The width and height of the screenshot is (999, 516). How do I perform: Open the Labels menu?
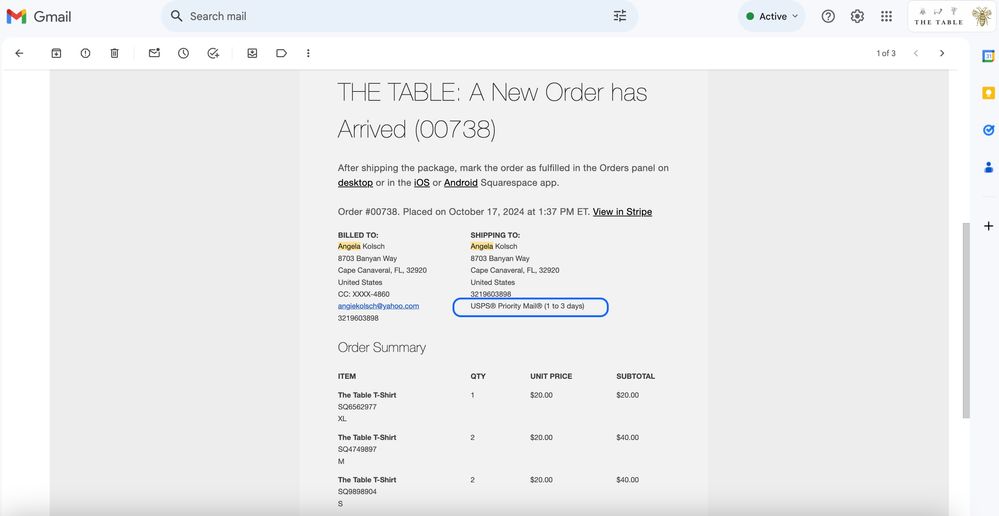pos(281,53)
